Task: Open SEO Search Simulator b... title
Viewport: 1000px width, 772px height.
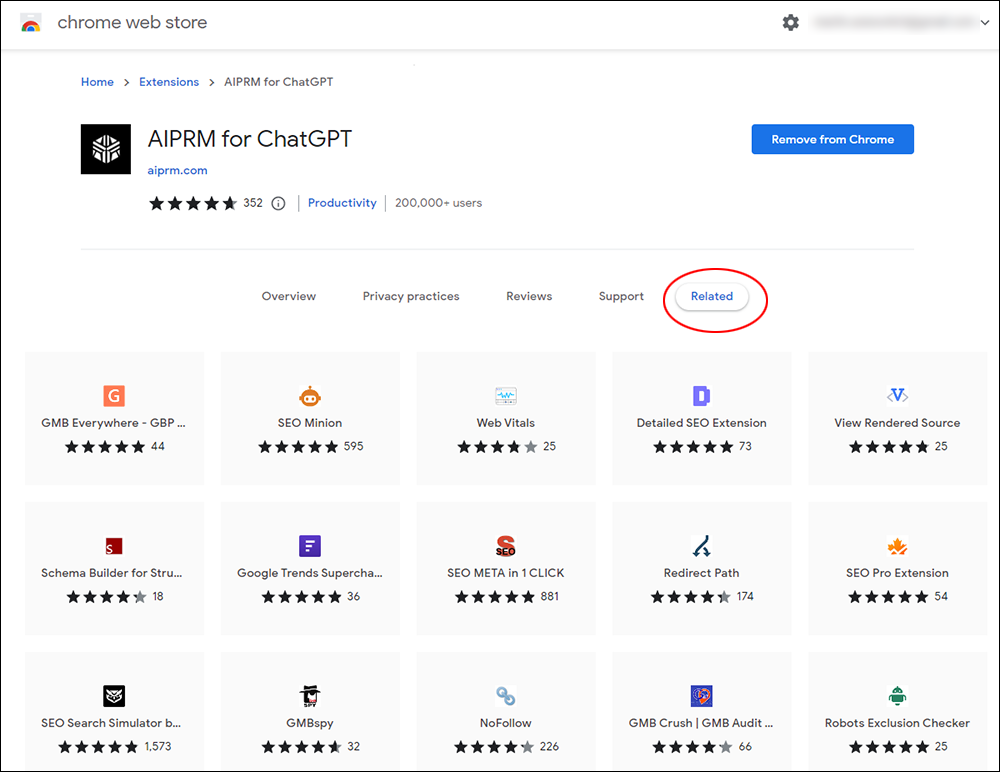Action: pyautogui.click(x=111, y=723)
